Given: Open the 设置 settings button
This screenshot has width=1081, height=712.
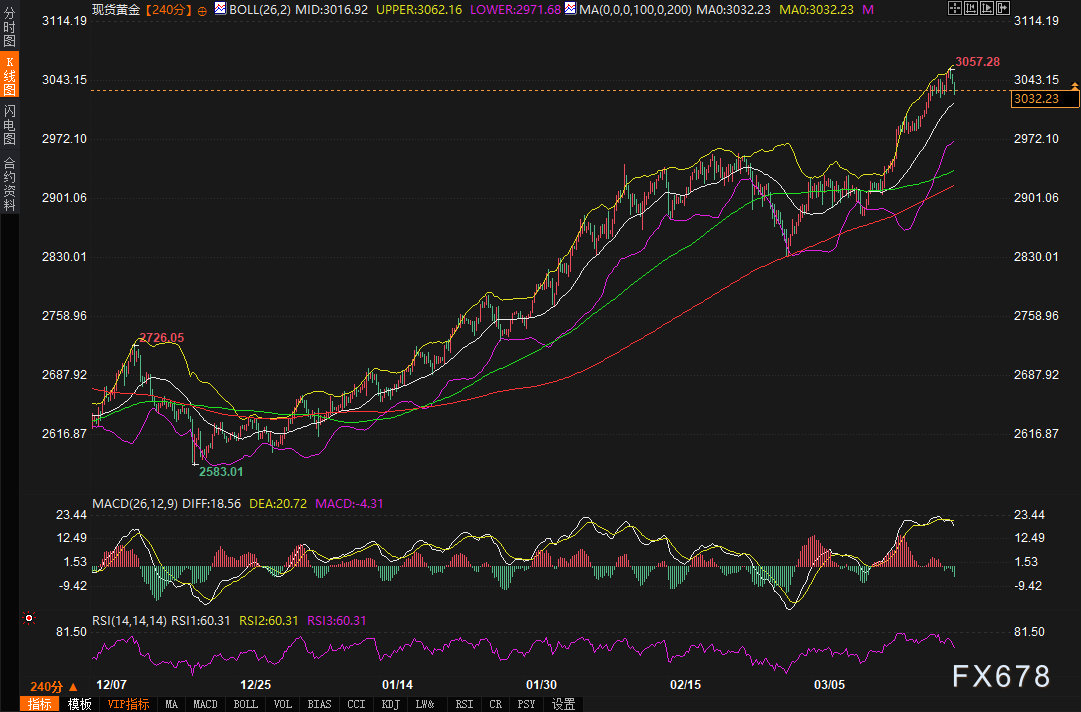Looking at the screenshot, I should [x=564, y=704].
